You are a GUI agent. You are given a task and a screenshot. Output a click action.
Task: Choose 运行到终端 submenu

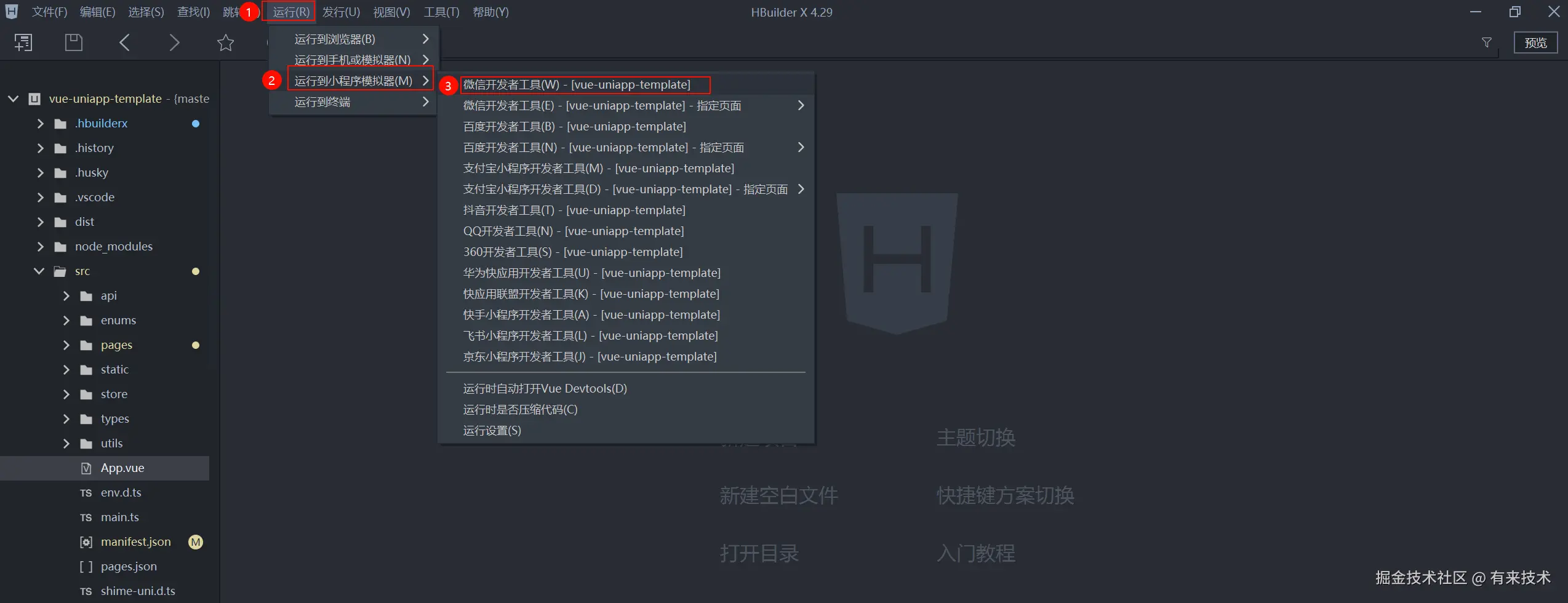pos(353,102)
